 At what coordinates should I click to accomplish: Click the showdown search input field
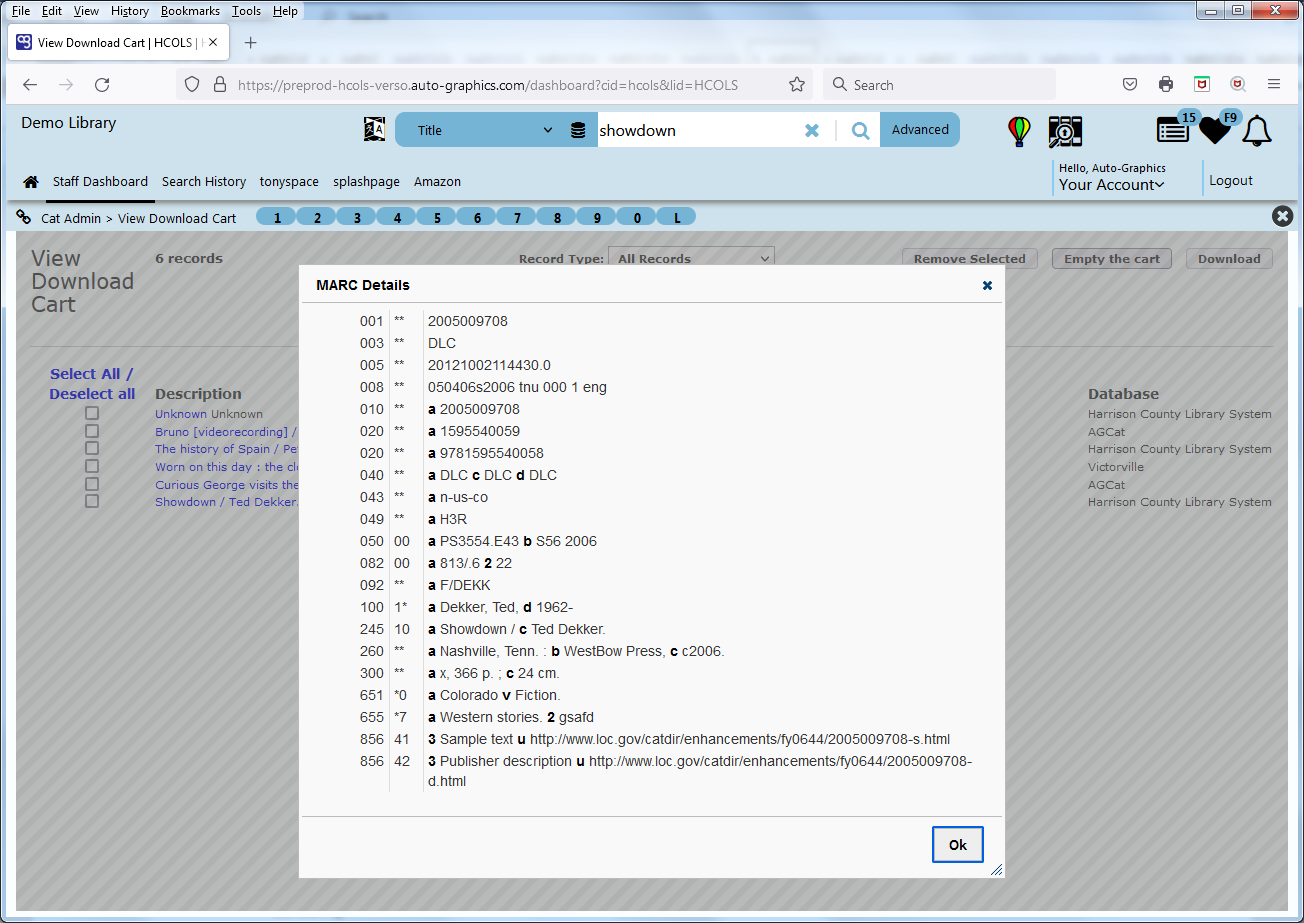[698, 130]
